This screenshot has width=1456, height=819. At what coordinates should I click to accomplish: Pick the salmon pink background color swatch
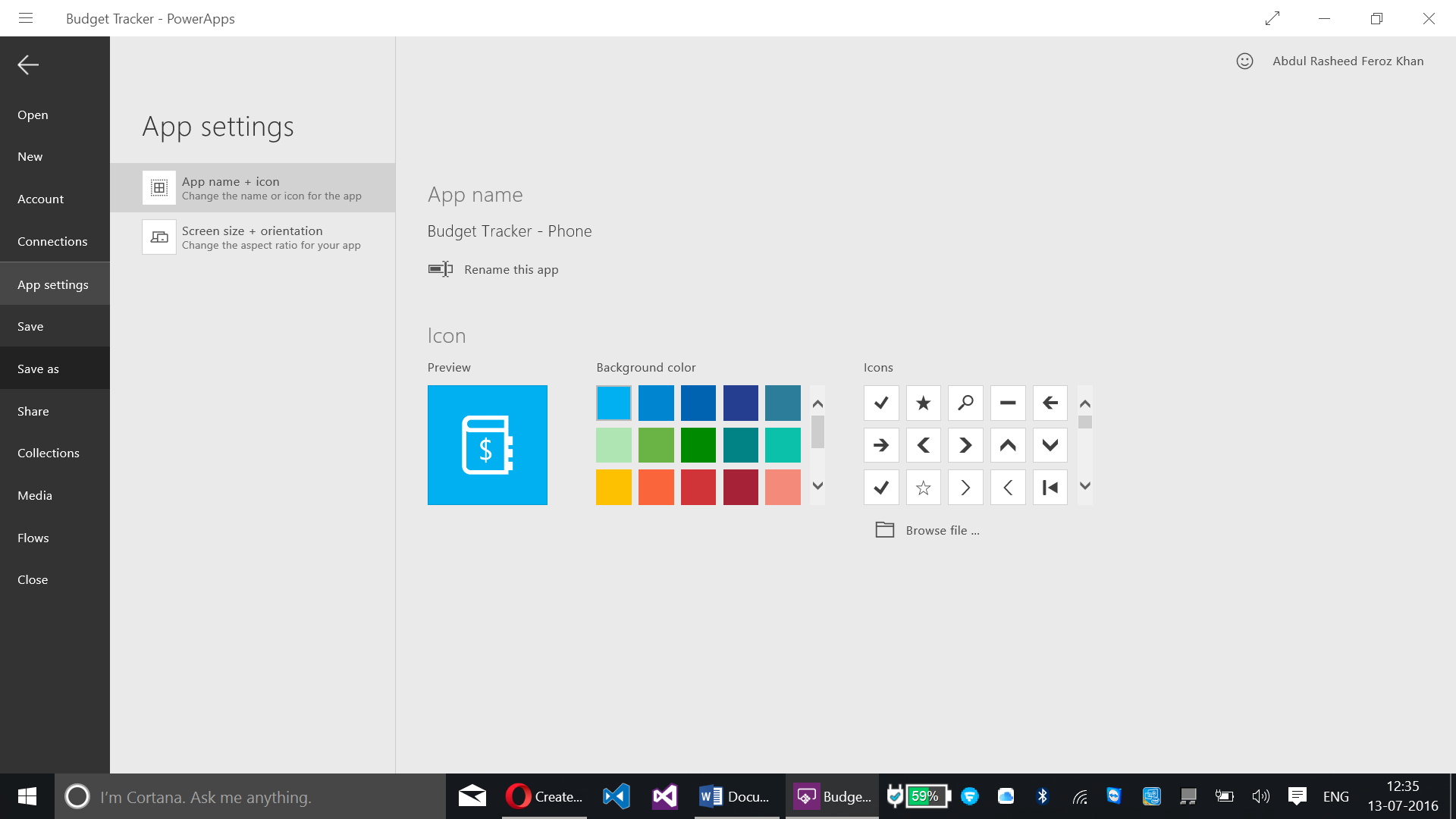(x=783, y=488)
